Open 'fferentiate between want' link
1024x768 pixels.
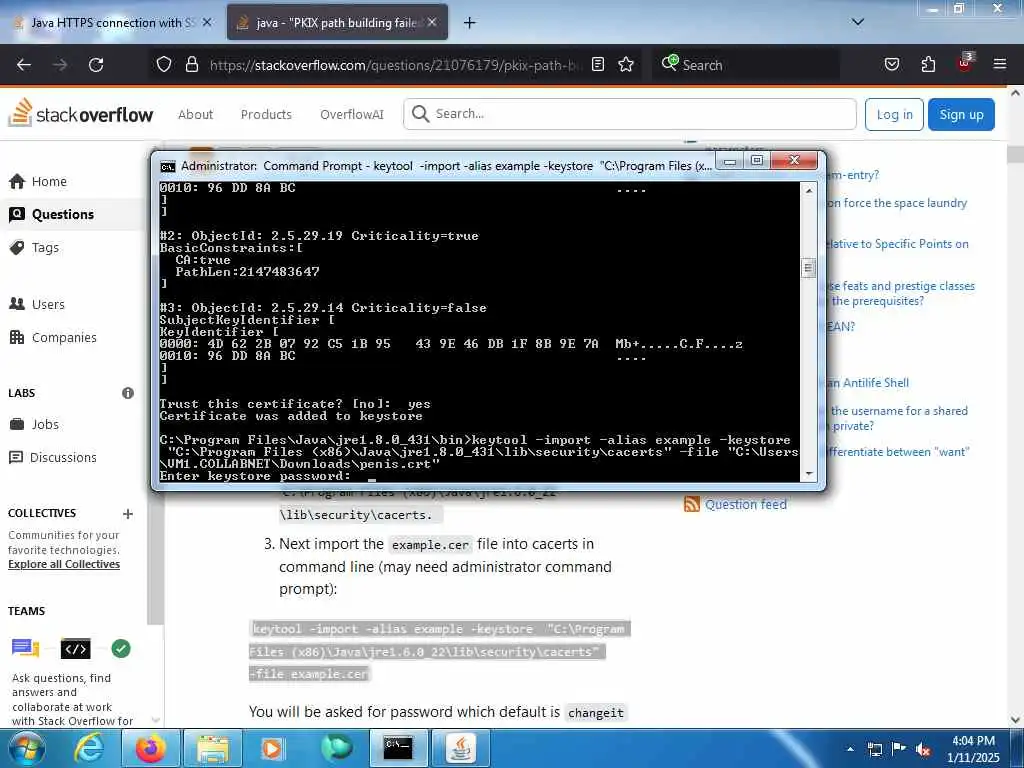[x=898, y=452]
